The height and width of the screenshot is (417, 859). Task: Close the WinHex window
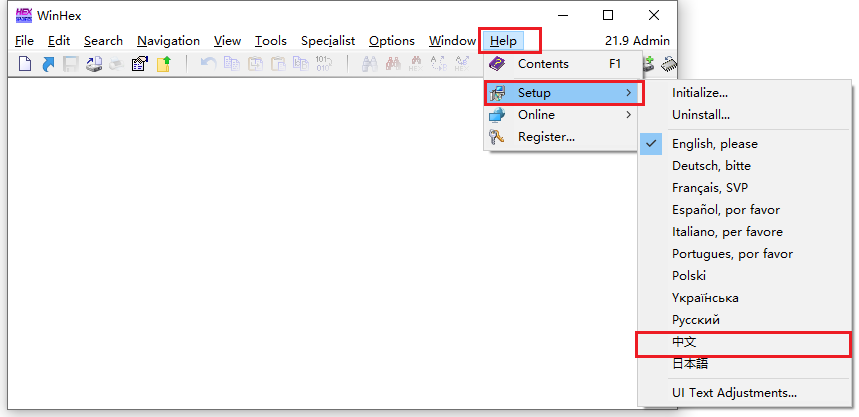654,15
